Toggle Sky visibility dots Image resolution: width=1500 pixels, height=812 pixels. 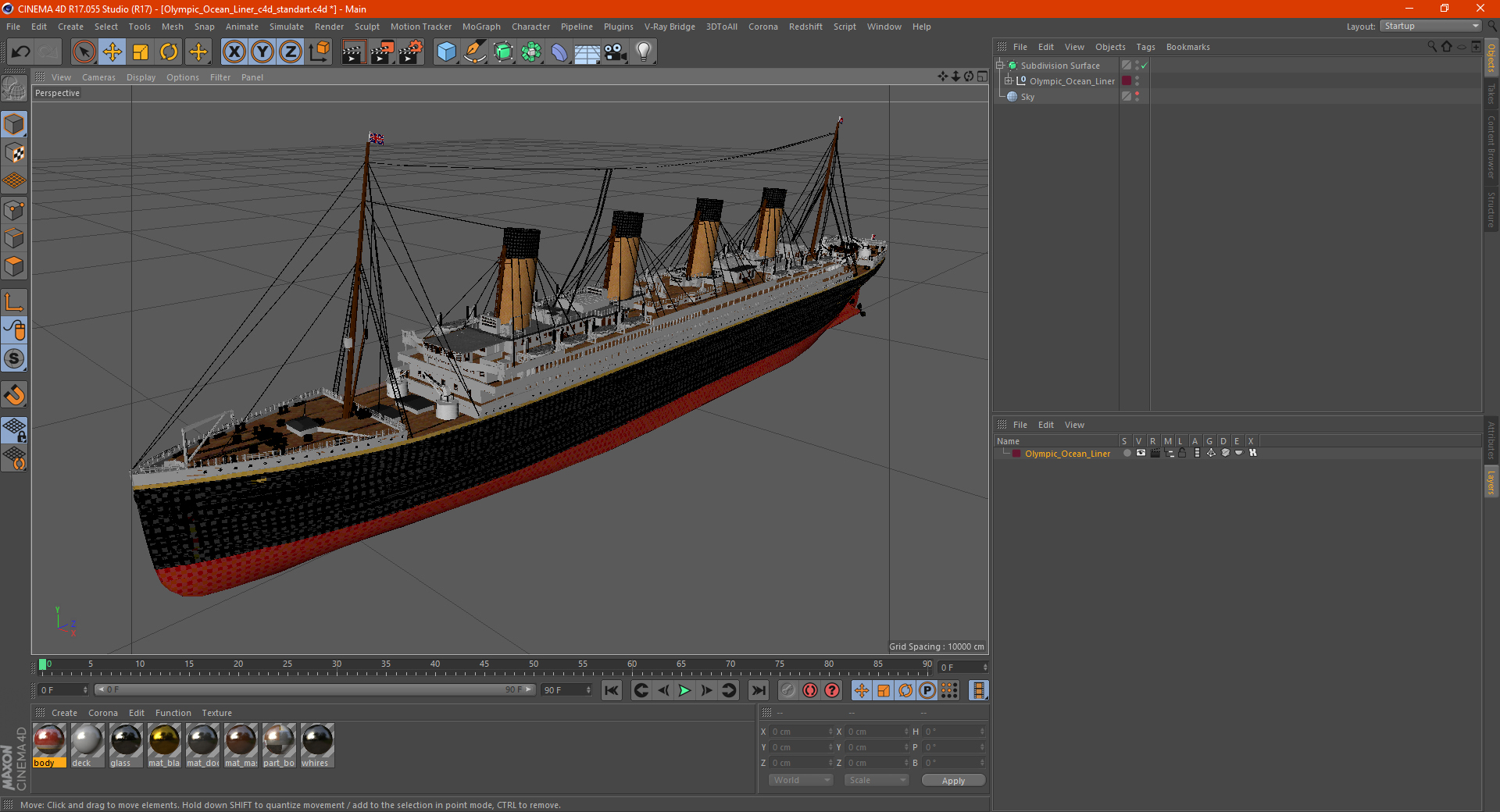coord(1137,97)
